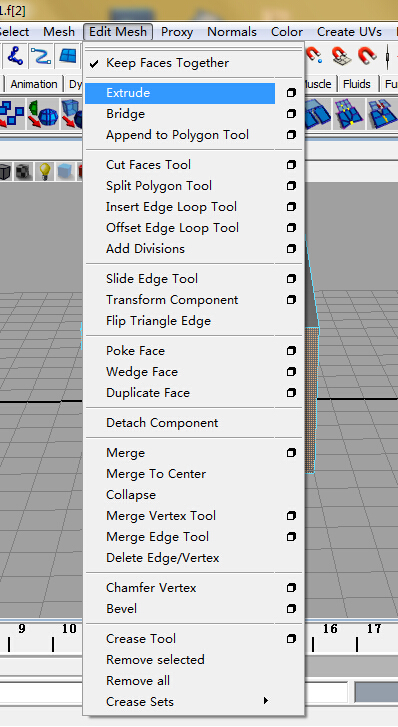The width and height of the screenshot is (398, 727).
Task: Open the Normals menu
Action: [232, 32]
